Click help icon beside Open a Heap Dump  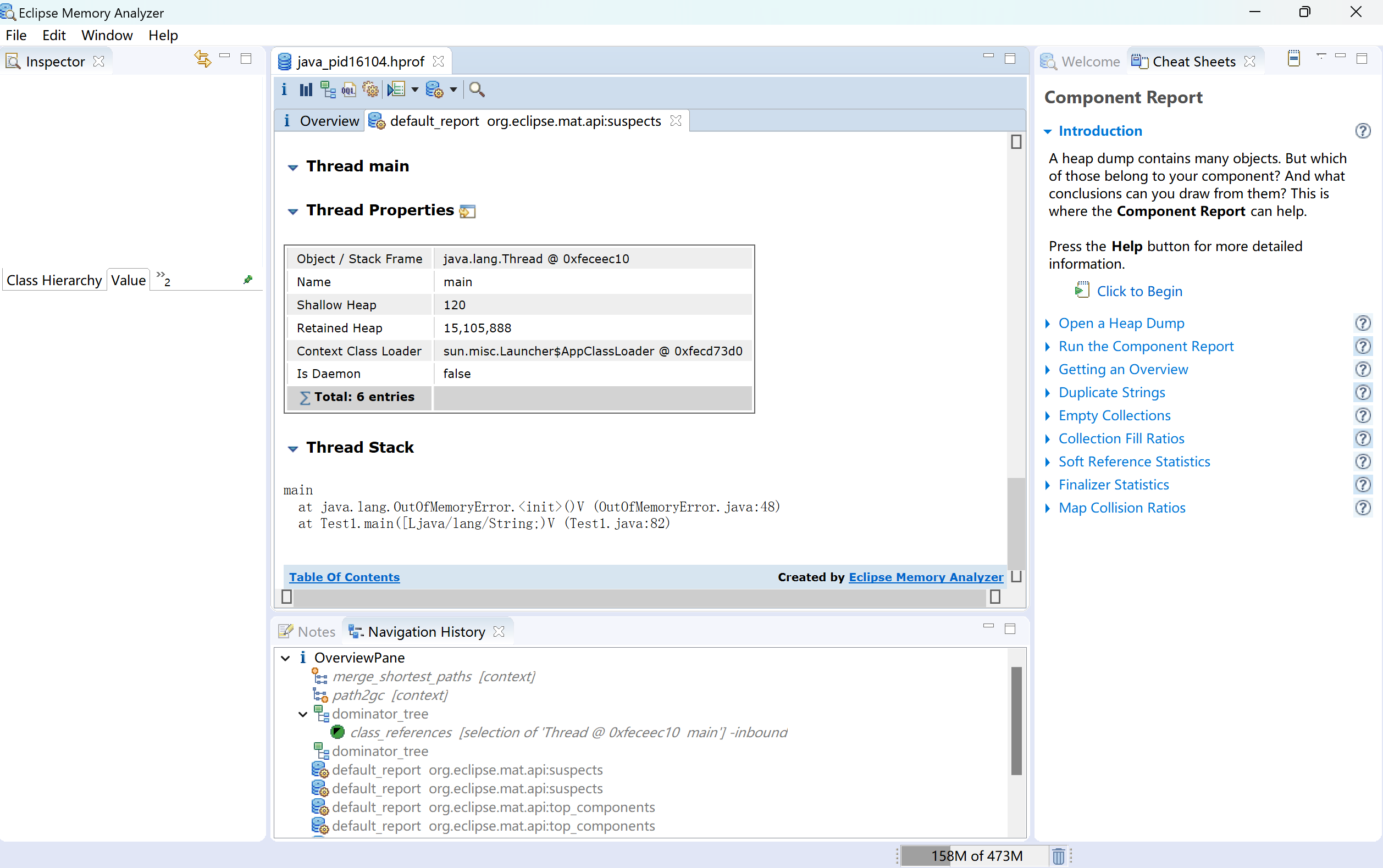click(x=1363, y=323)
